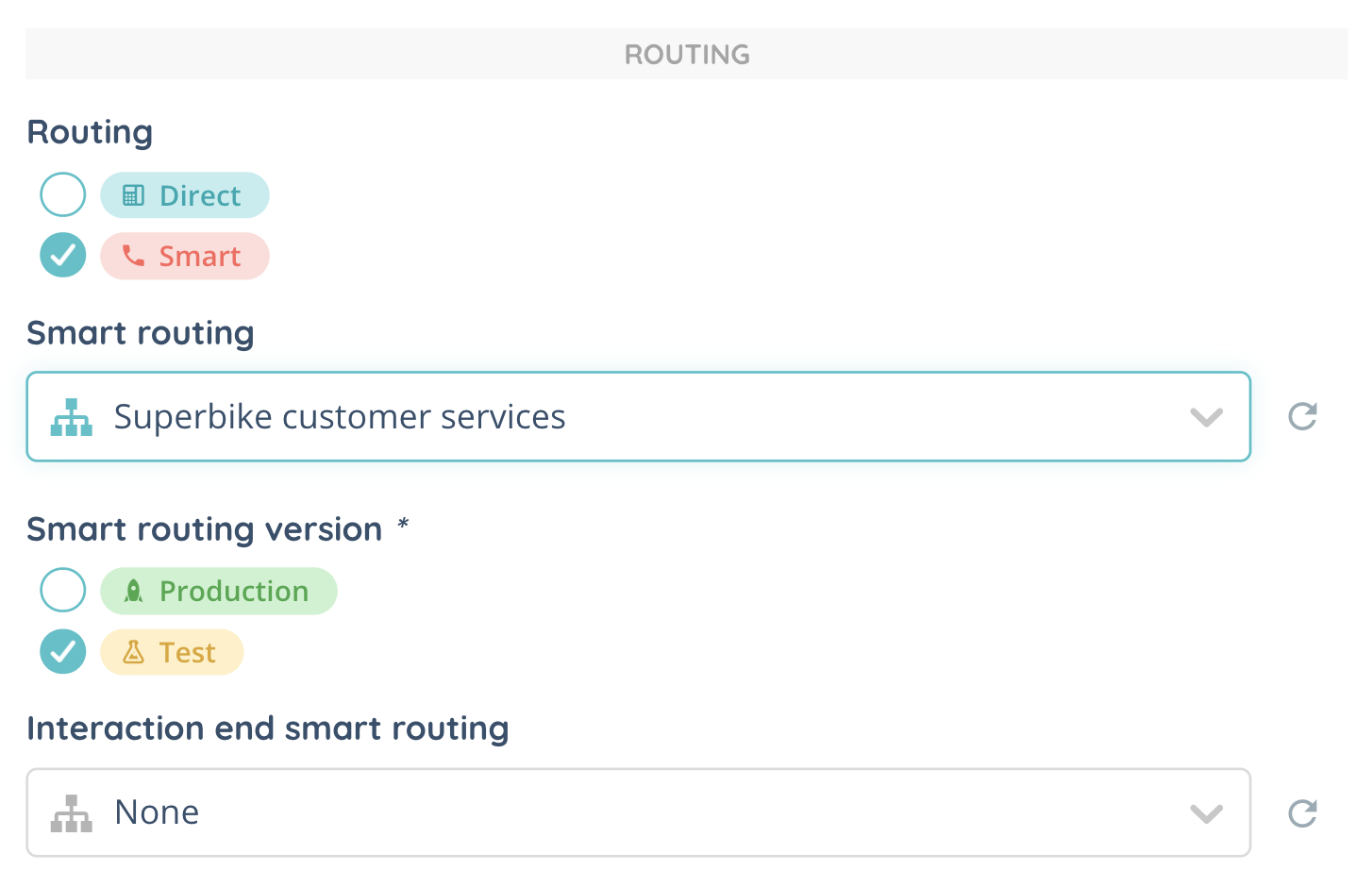
Task: Refresh the Smart routing list
Action: (1302, 416)
